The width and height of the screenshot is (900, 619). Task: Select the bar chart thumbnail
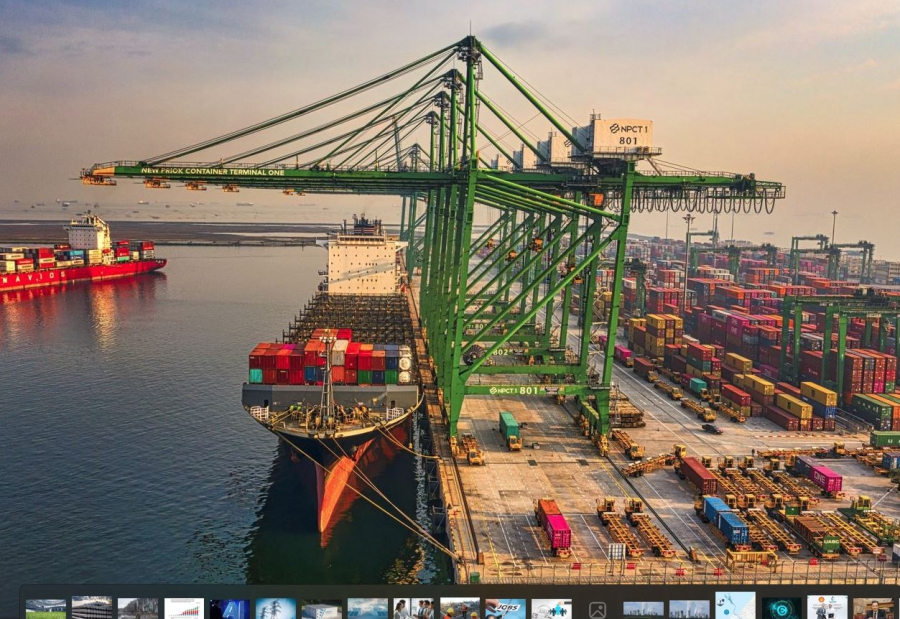click(184, 608)
